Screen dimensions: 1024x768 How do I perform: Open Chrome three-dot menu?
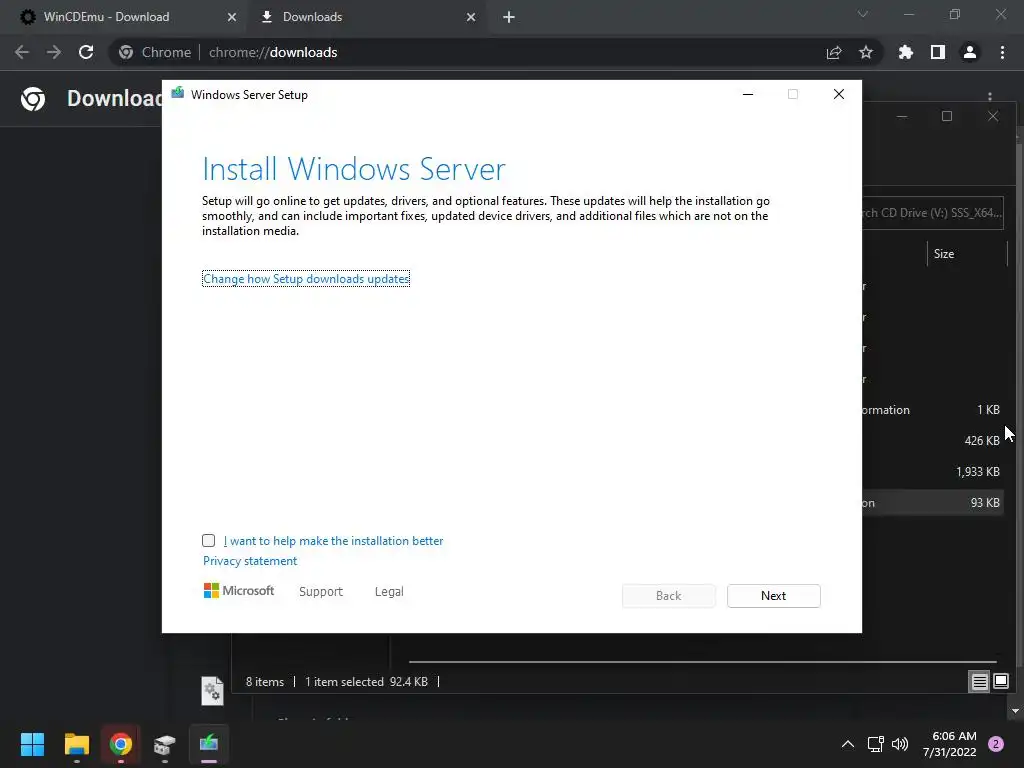(1002, 52)
